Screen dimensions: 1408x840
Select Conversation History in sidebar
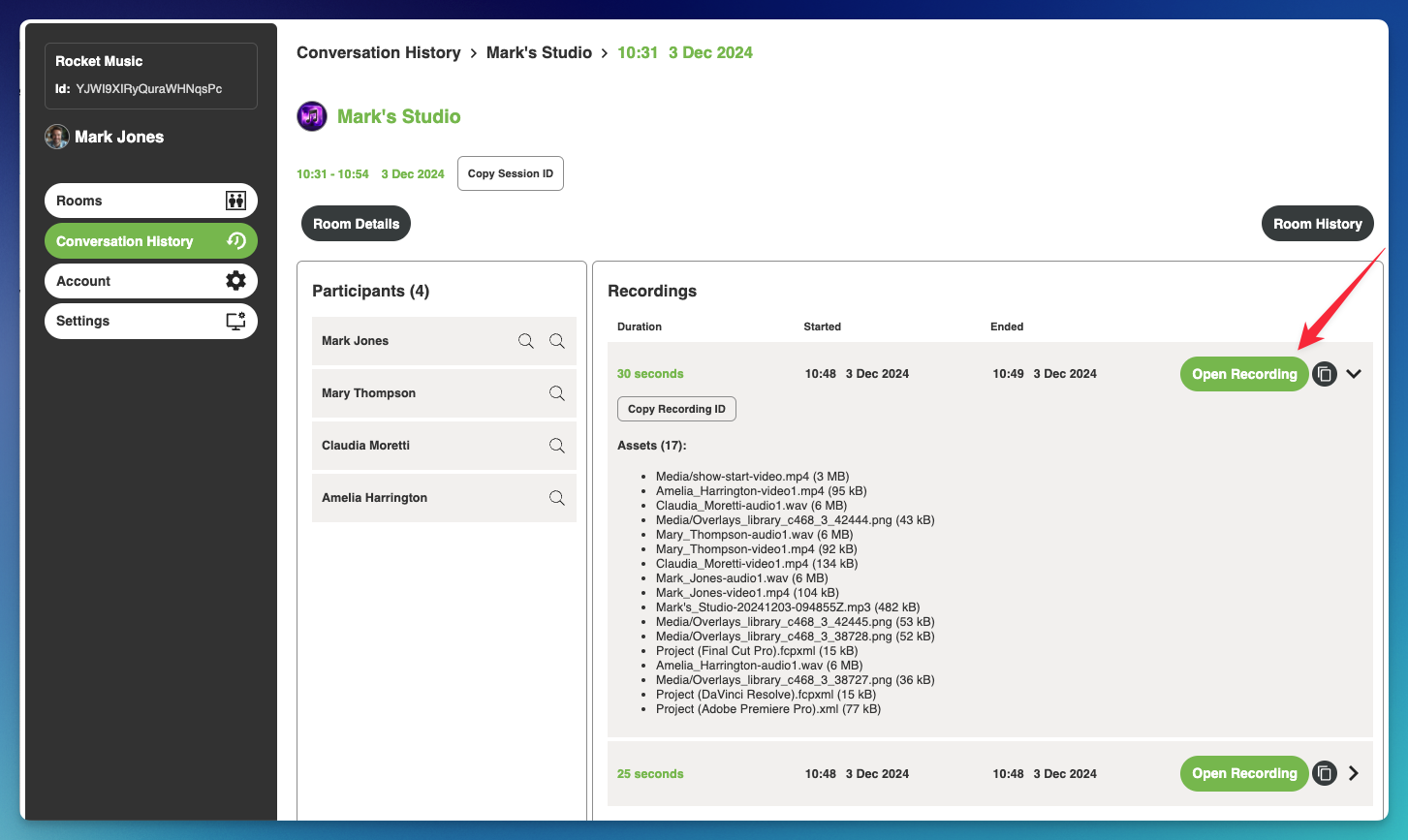(x=151, y=241)
